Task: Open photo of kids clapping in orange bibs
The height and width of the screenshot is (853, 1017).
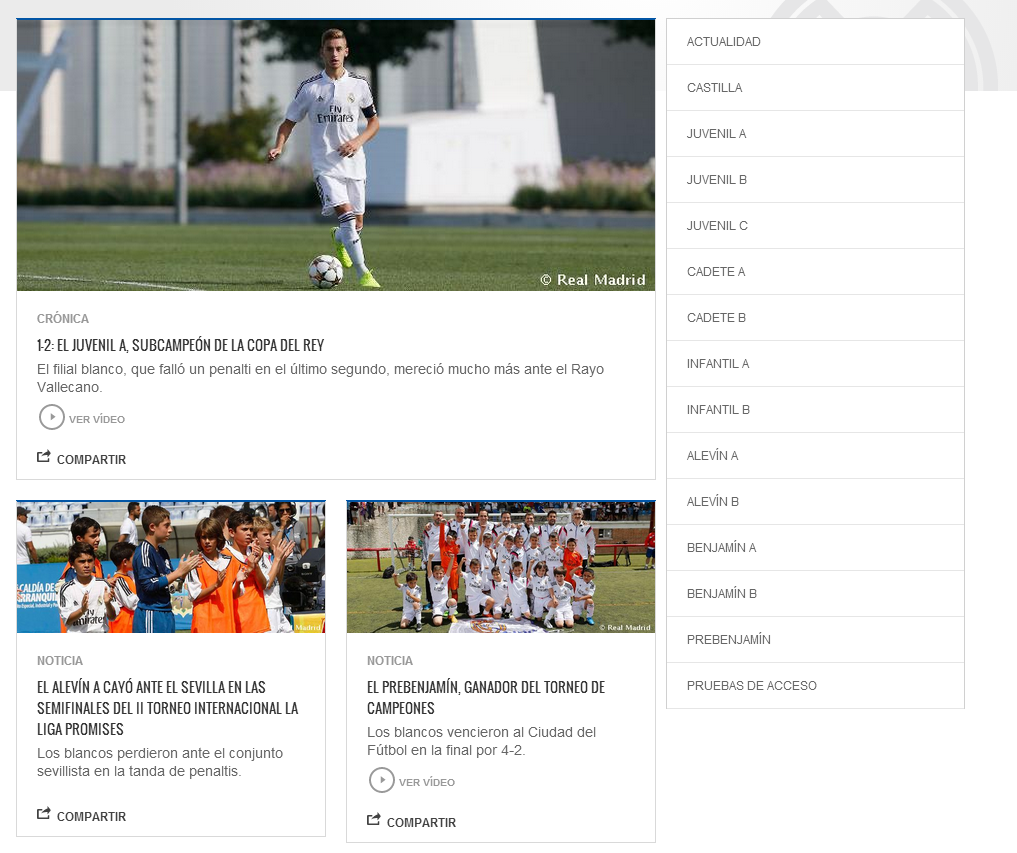Action: tap(171, 567)
